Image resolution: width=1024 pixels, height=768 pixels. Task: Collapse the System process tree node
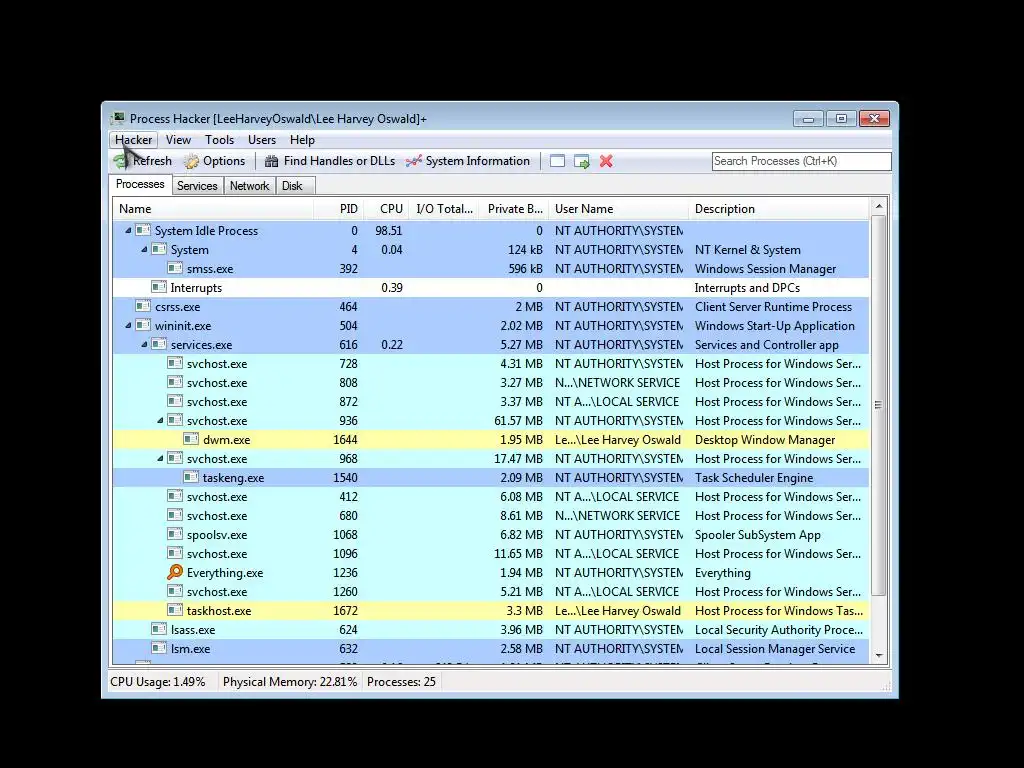click(144, 249)
